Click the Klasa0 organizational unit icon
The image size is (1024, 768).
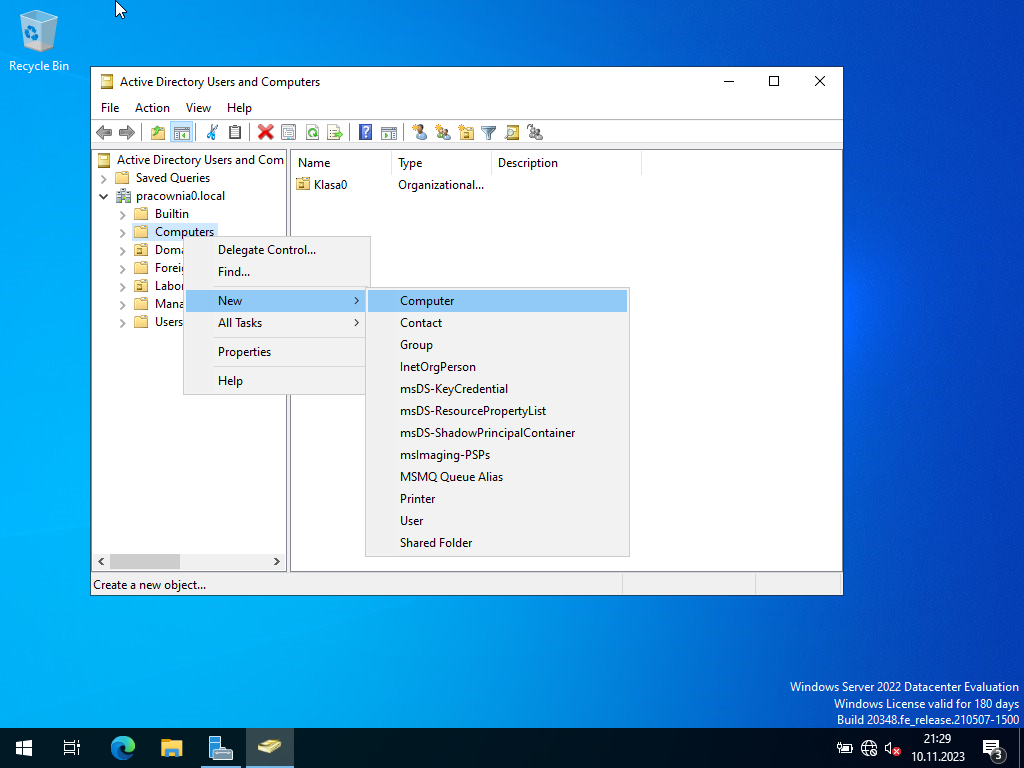[302, 185]
